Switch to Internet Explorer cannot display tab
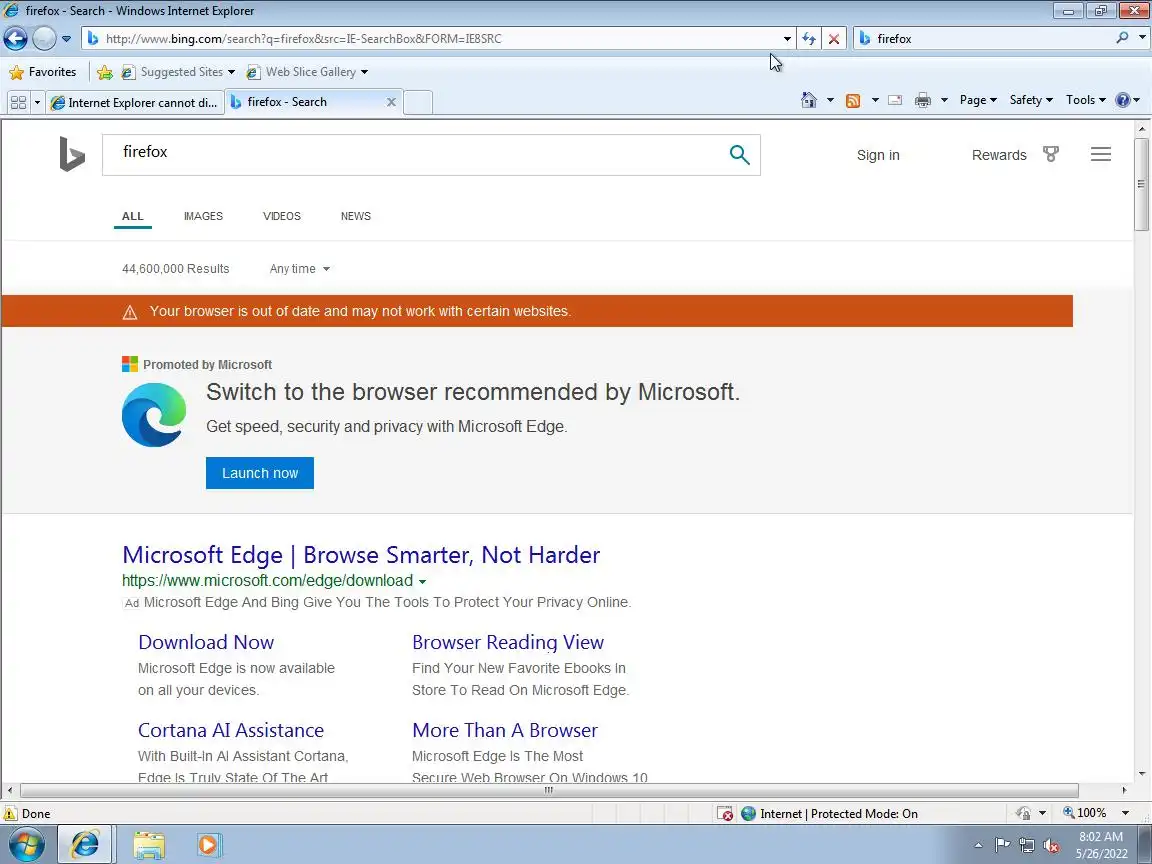 coord(135,102)
